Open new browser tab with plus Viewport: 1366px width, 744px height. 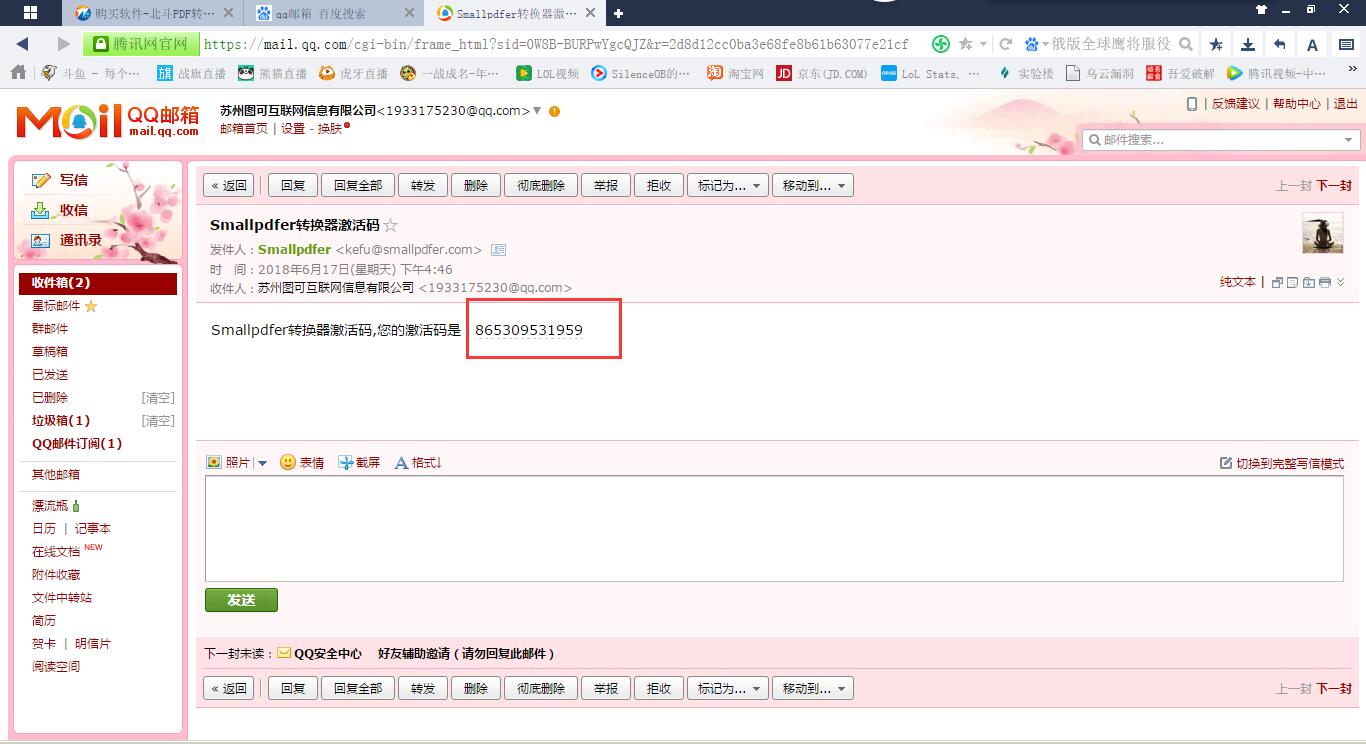pos(619,13)
